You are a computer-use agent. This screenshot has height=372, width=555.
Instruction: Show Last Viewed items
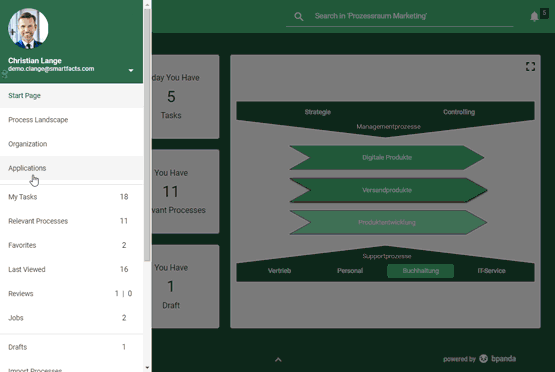pyautogui.click(x=71, y=269)
